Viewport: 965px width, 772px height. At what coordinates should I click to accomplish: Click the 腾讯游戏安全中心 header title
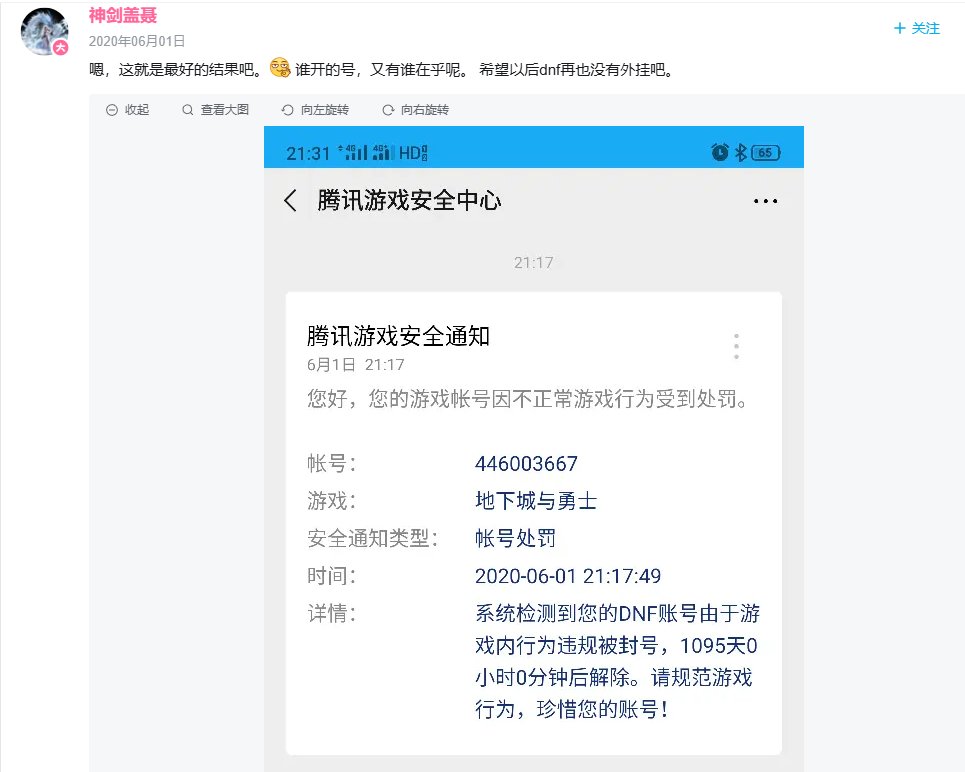tap(409, 201)
